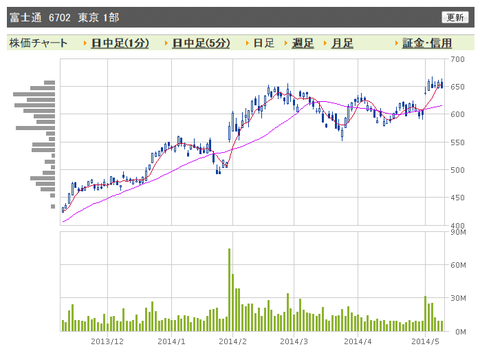This screenshot has height=360, width=480.
Task: Click the orange arrow before 日中足(1分)
Action: [x=85, y=43]
